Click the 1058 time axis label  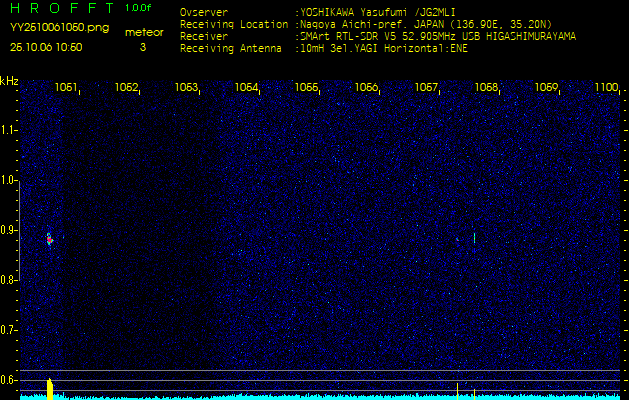tap(486, 87)
